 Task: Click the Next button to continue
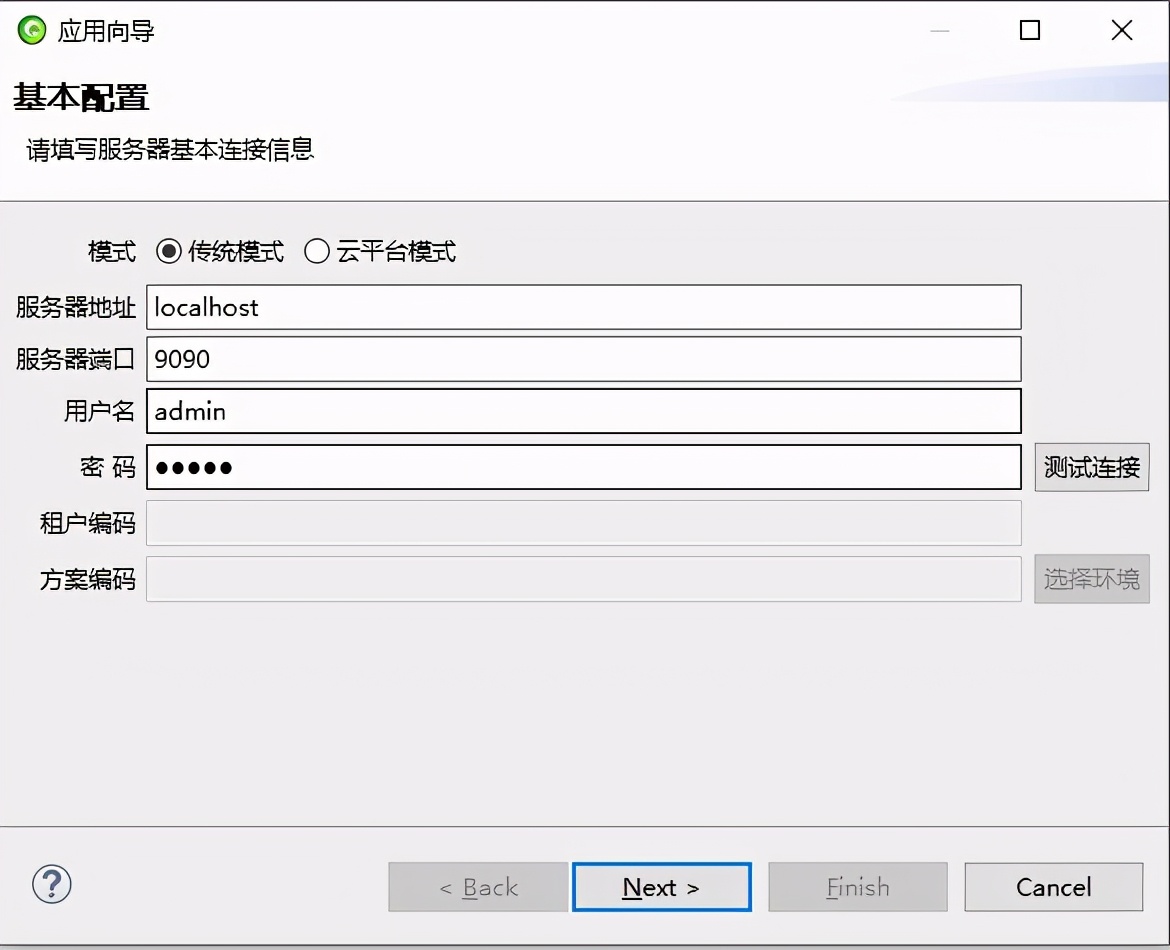point(661,887)
